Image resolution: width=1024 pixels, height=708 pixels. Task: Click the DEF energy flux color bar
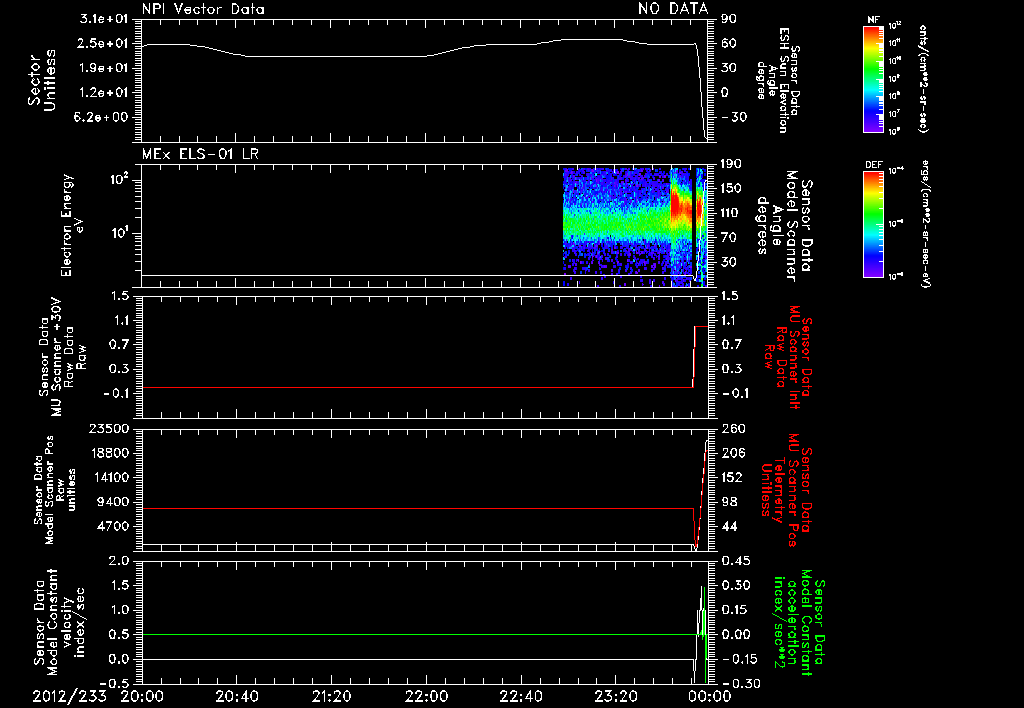click(x=873, y=223)
